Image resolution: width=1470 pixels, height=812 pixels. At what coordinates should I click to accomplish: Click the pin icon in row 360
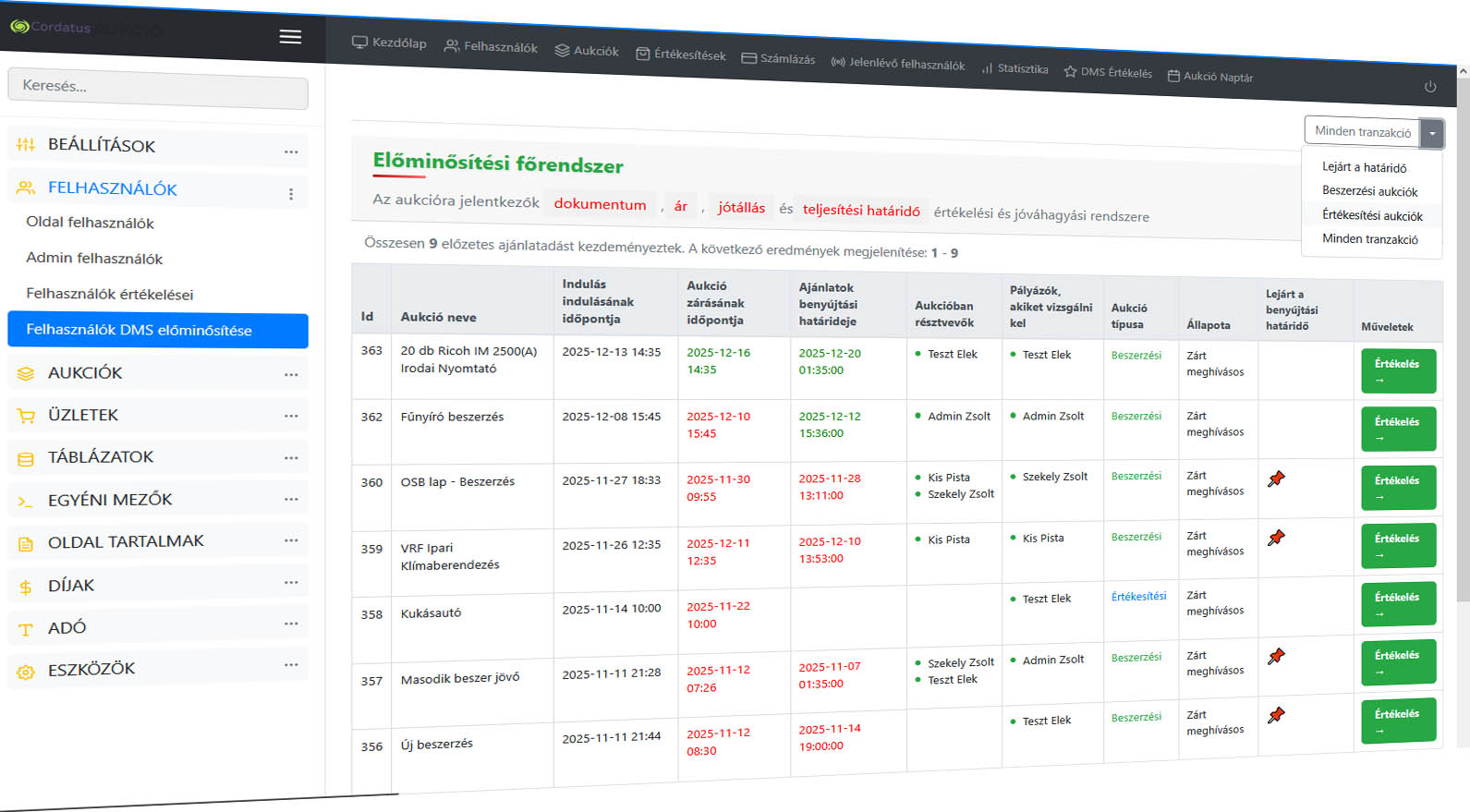click(1276, 479)
